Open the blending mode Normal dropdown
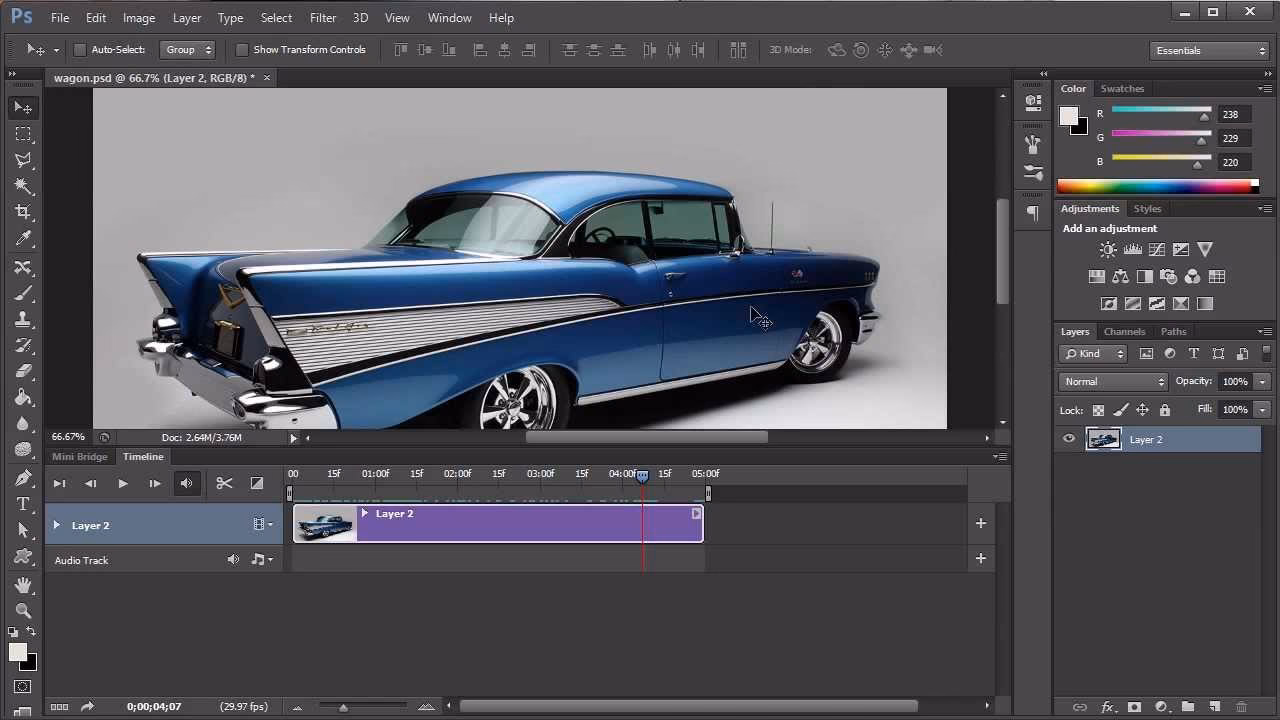Viewport: 1280px width, 720px height. (x=1112, y=381)
